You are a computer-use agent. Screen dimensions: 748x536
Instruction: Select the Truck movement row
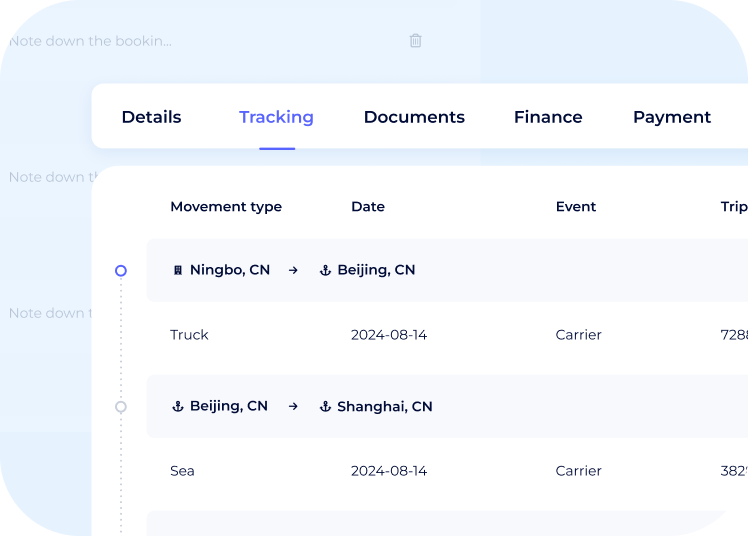[189, 335]
